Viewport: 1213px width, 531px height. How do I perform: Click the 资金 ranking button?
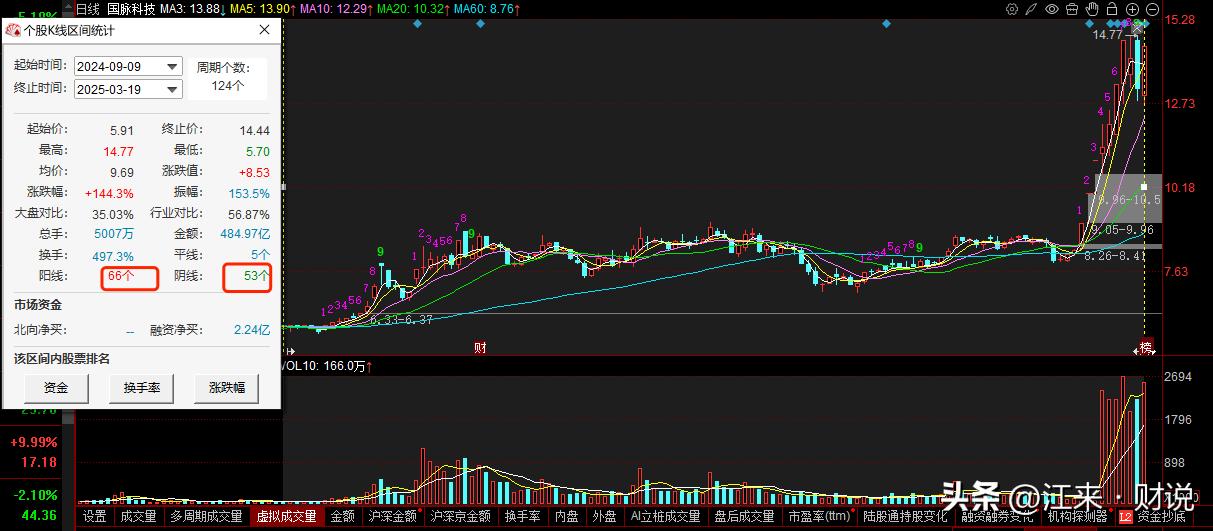(x=56, y=388)
